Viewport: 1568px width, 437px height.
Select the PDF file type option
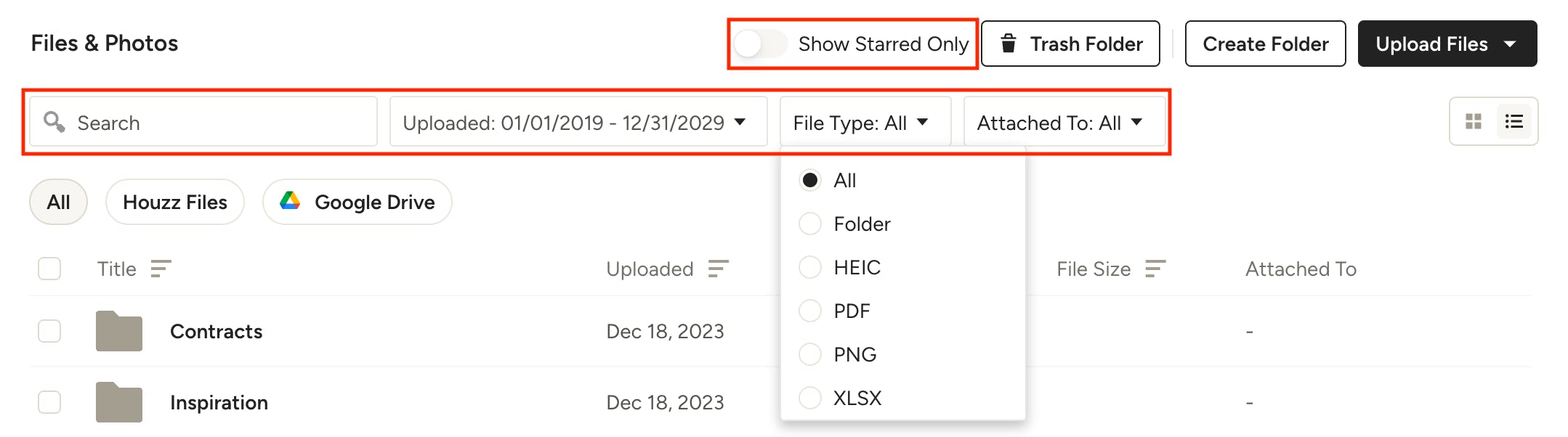coord(810,311)
